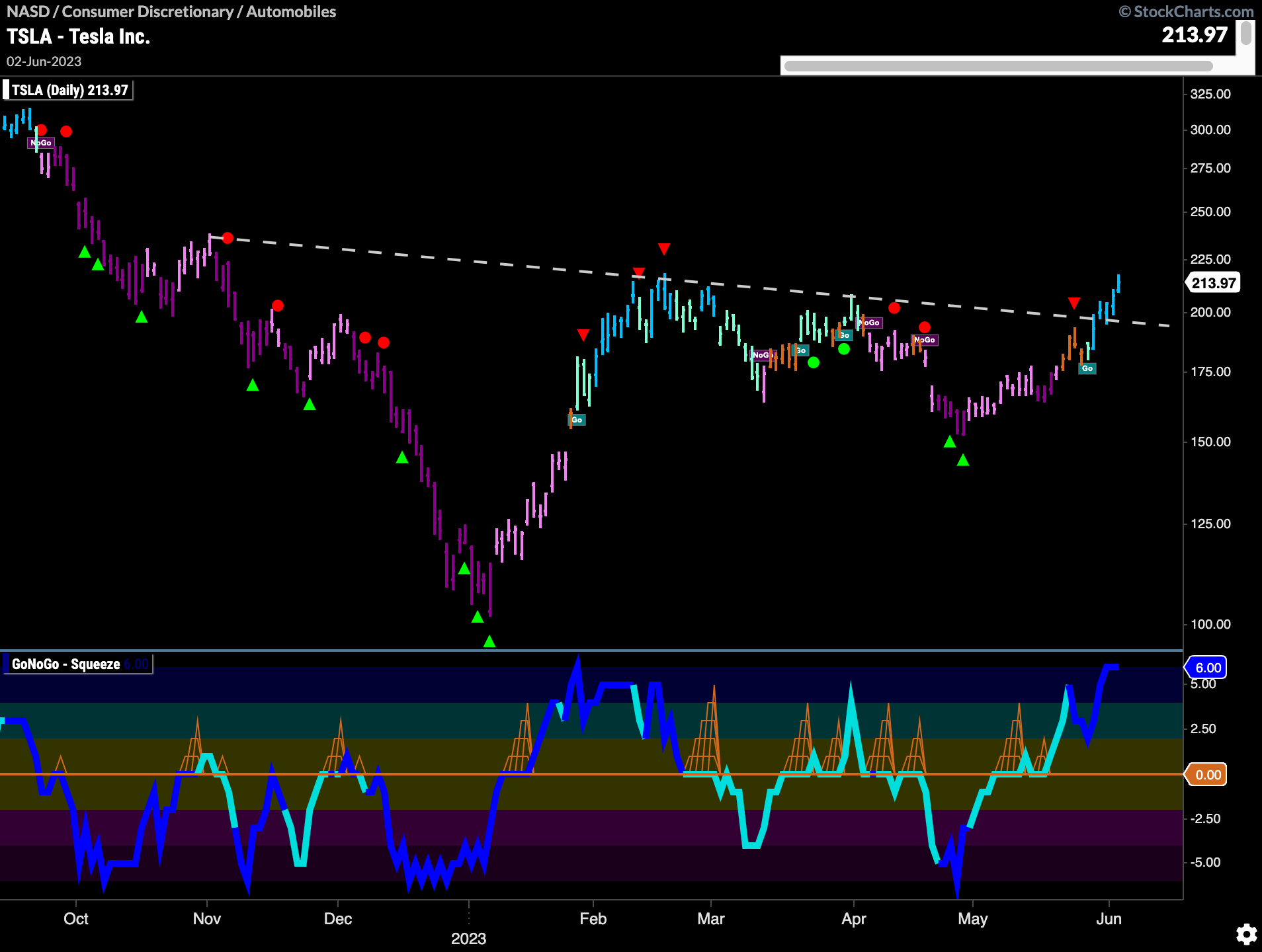Click the Go flag on the late January bars

[577, 420]
